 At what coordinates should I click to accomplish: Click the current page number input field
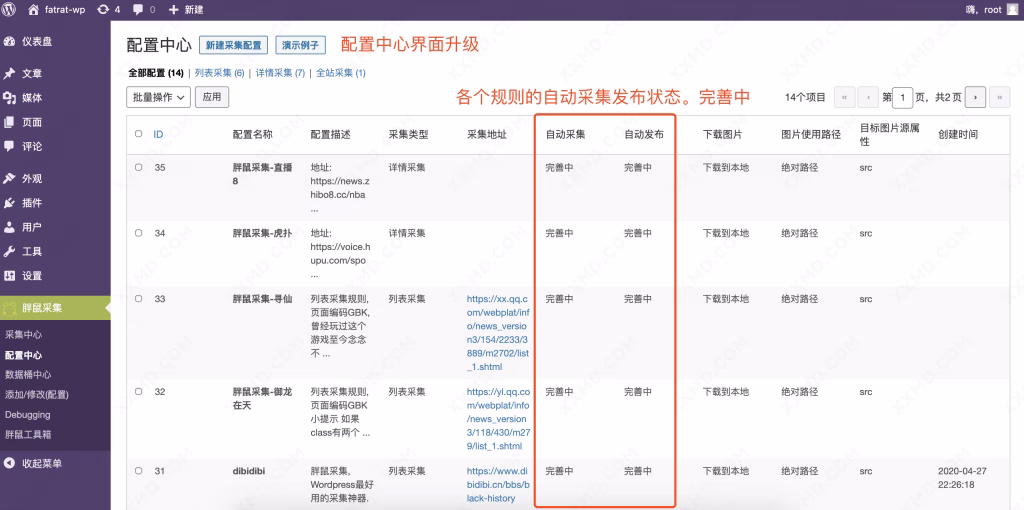(903, 97)
